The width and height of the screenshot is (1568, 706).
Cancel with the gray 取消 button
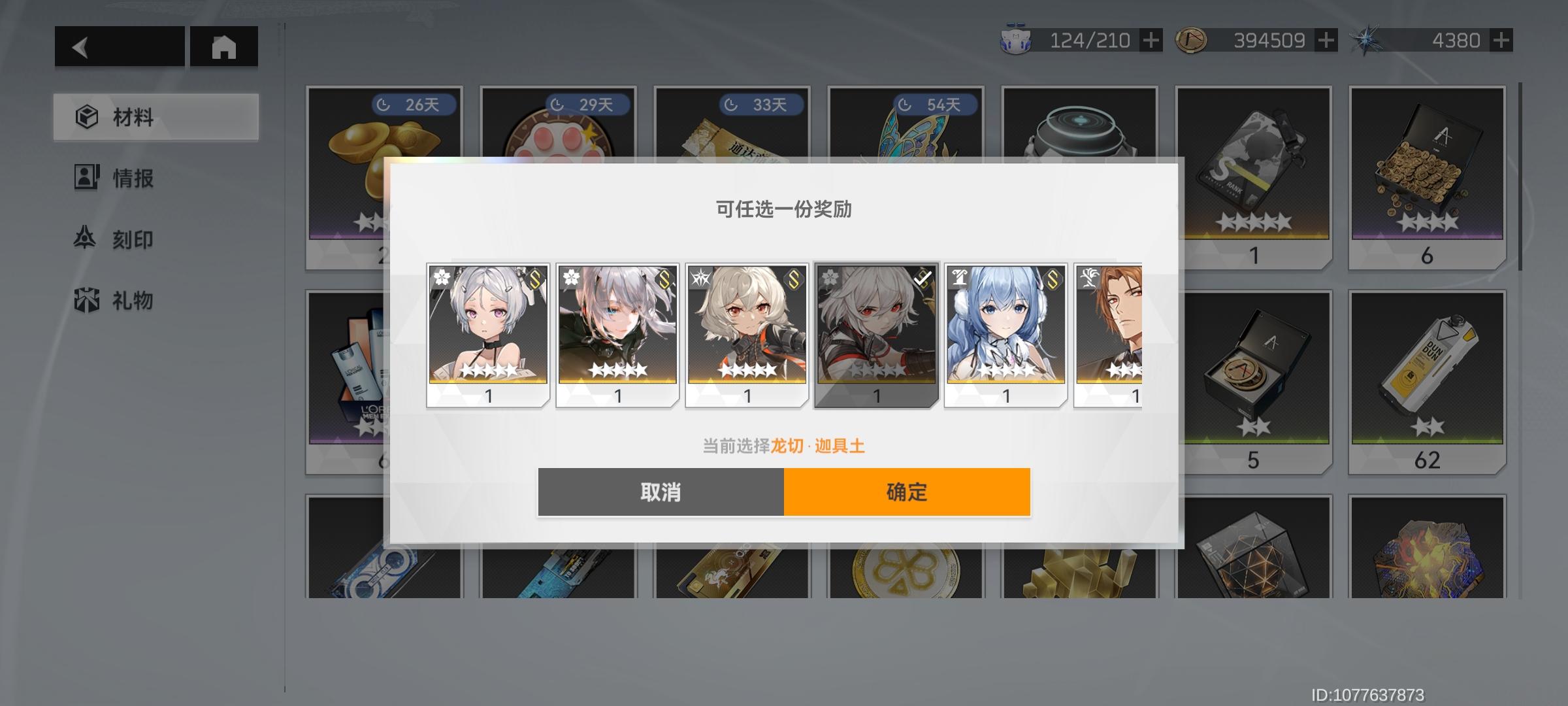(661, 492)
